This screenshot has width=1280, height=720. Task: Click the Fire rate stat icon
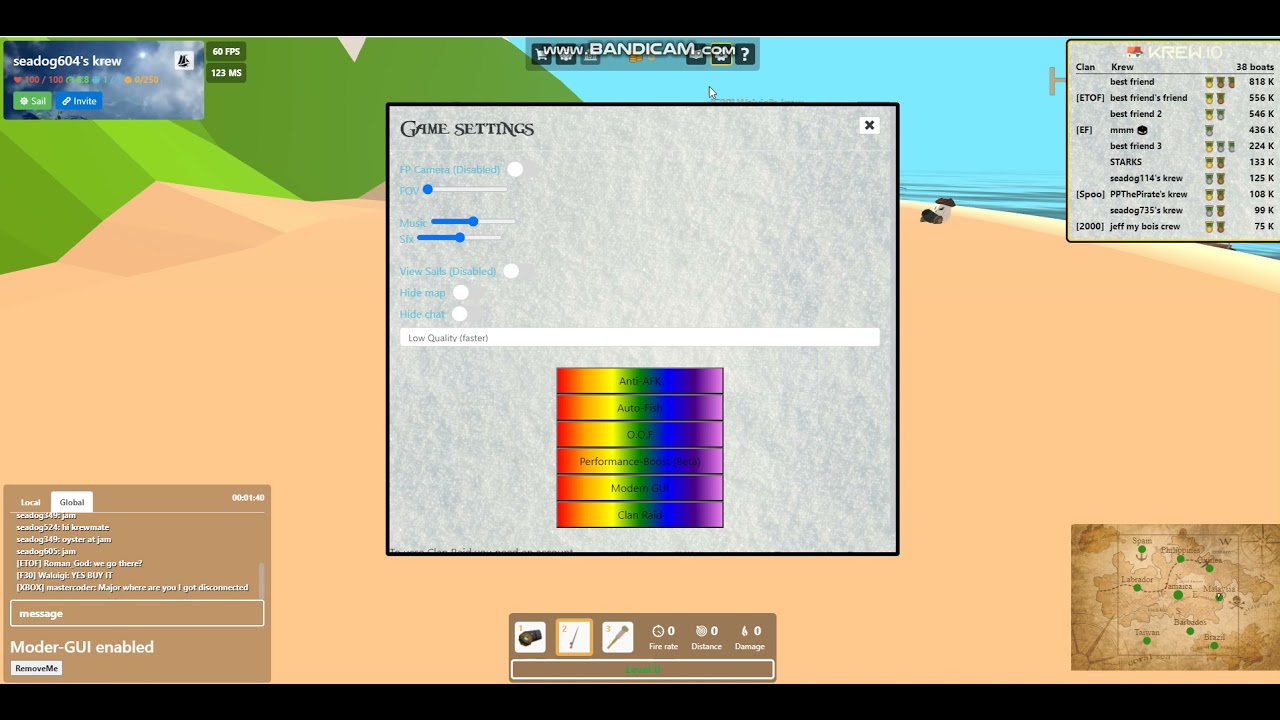point(658,631)
